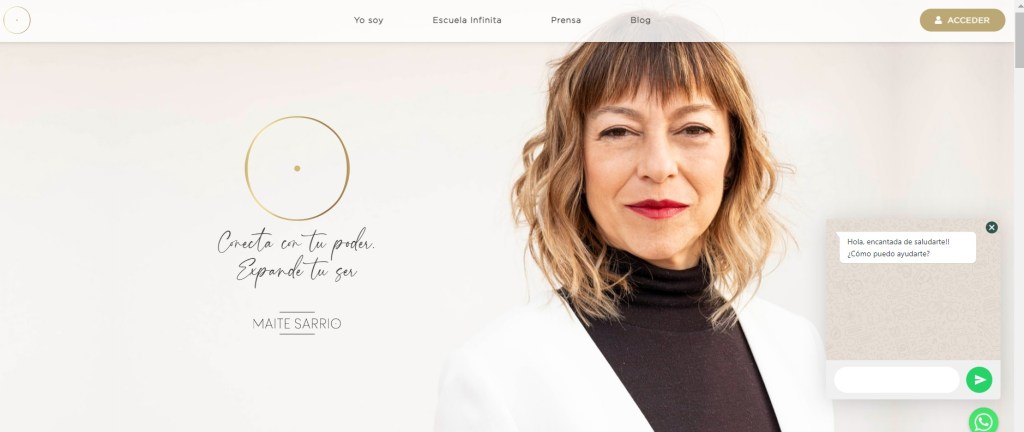This screenshot has width=1024, height=432.
Task: Open the Prensa section
Action: pyautogui.click(x=566, y=20)
